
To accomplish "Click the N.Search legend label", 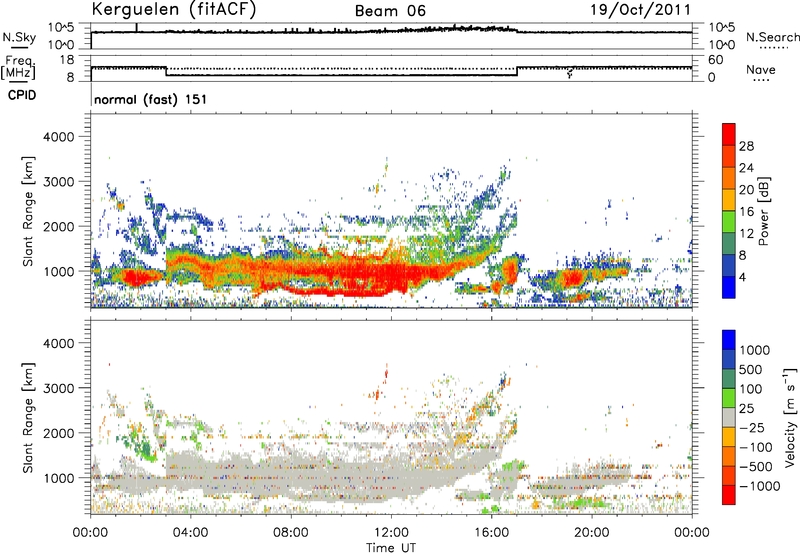I will 772,37.
